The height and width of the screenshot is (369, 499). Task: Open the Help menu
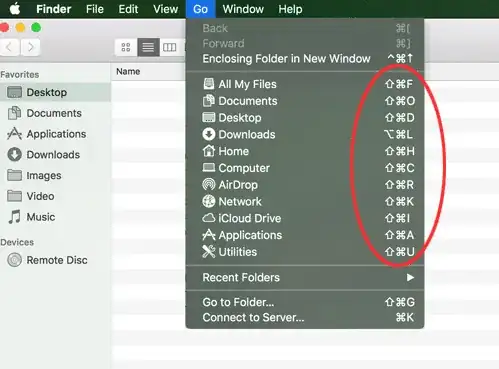pyautogui.click(x=290, y=9)
